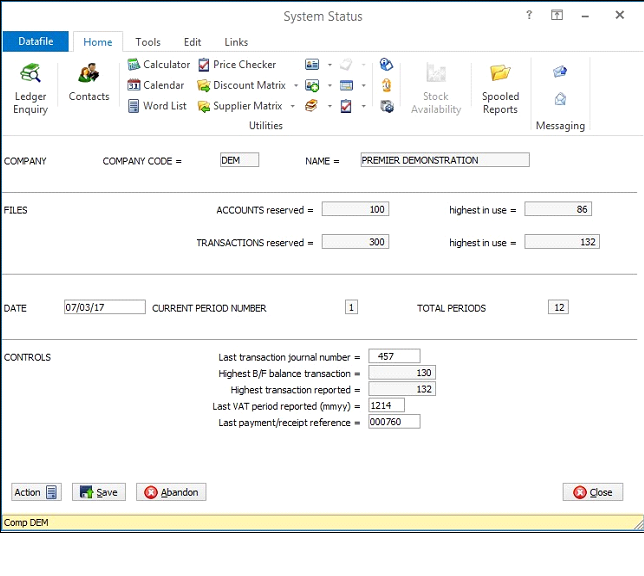Screen dimensions: 644x576
Task: Click the help question mark icon
Action: [x=529, y=15]
